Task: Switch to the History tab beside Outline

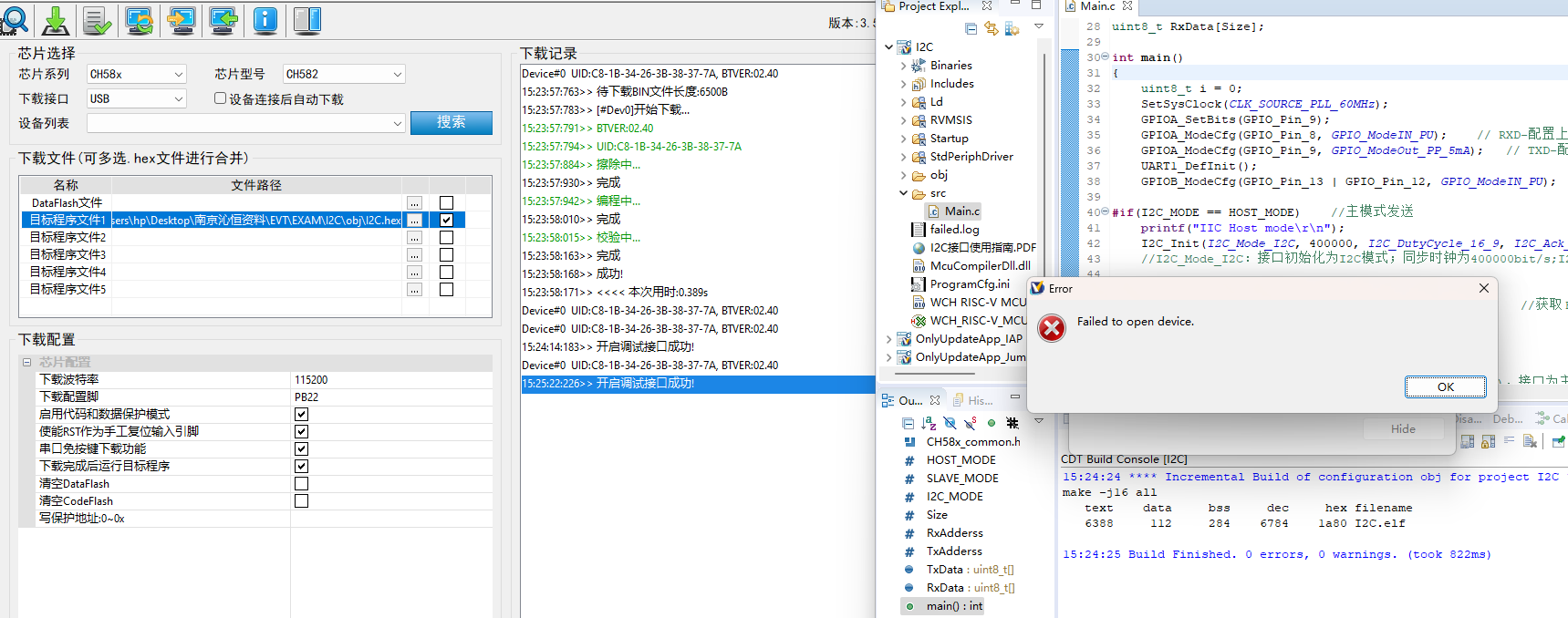Action: [x=973, y=400]
